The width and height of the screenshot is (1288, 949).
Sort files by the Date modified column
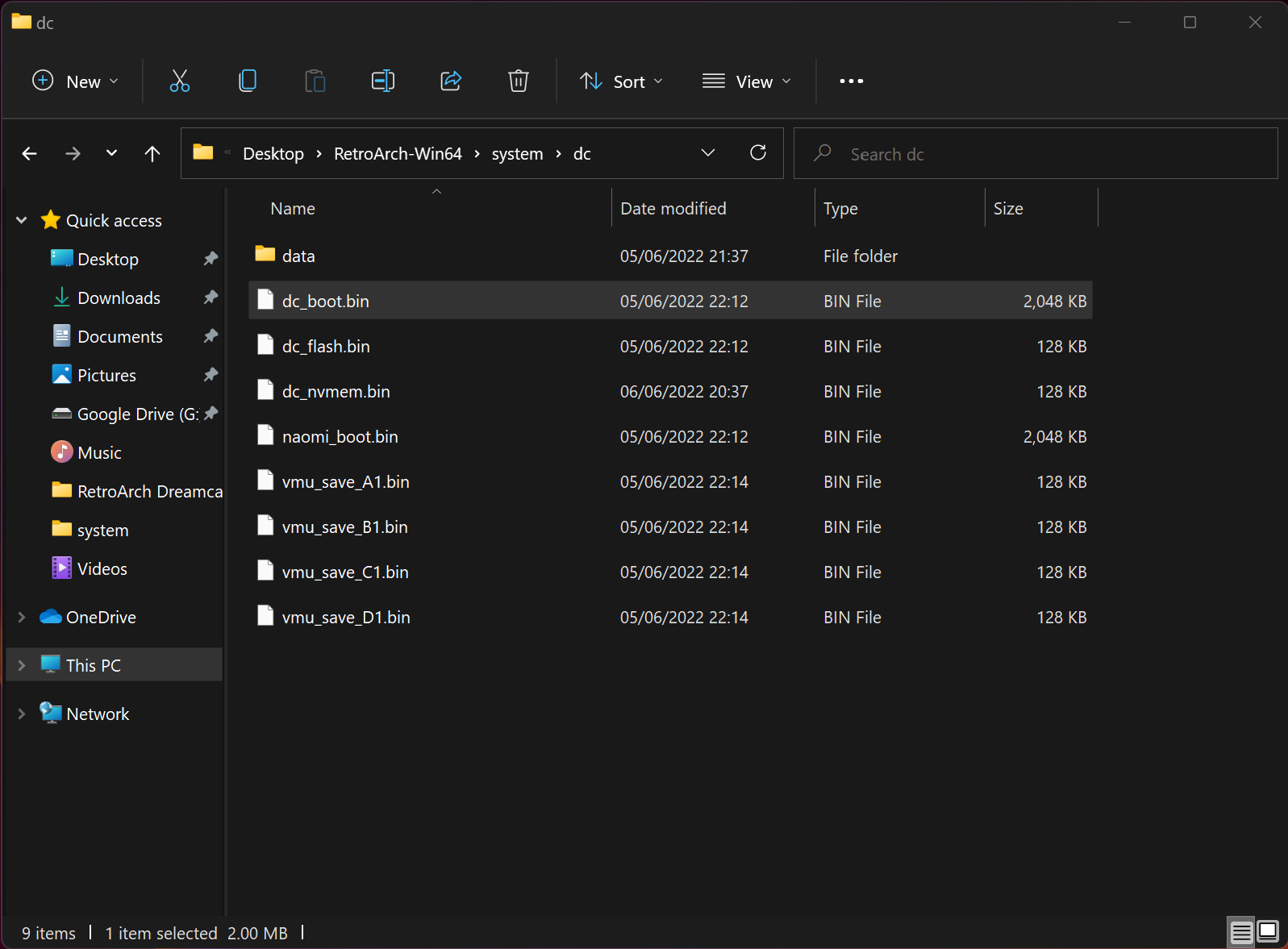[673, 209]
